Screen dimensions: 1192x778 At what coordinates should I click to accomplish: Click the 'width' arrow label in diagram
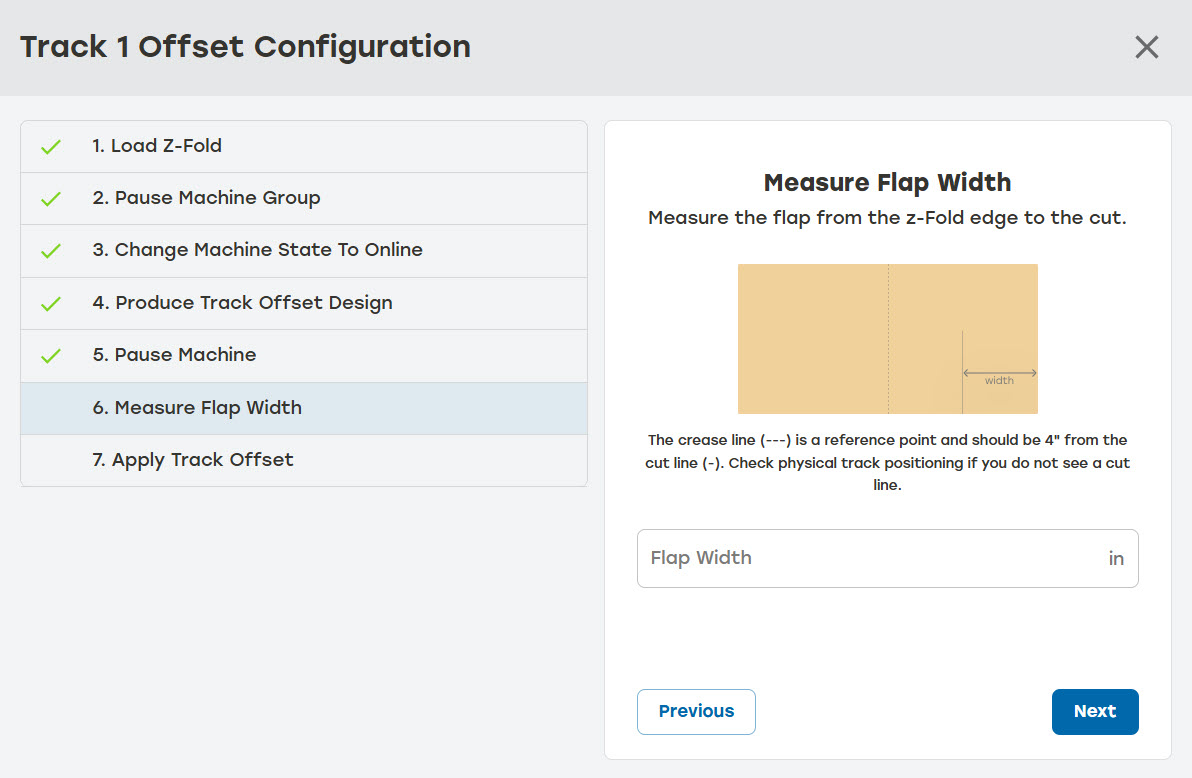pos(999,380)
